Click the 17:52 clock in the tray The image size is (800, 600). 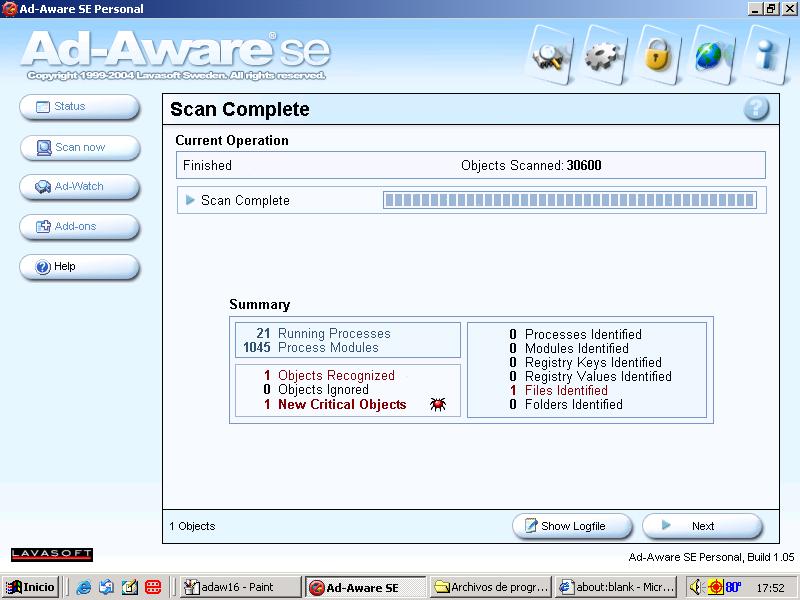[770, 588]
